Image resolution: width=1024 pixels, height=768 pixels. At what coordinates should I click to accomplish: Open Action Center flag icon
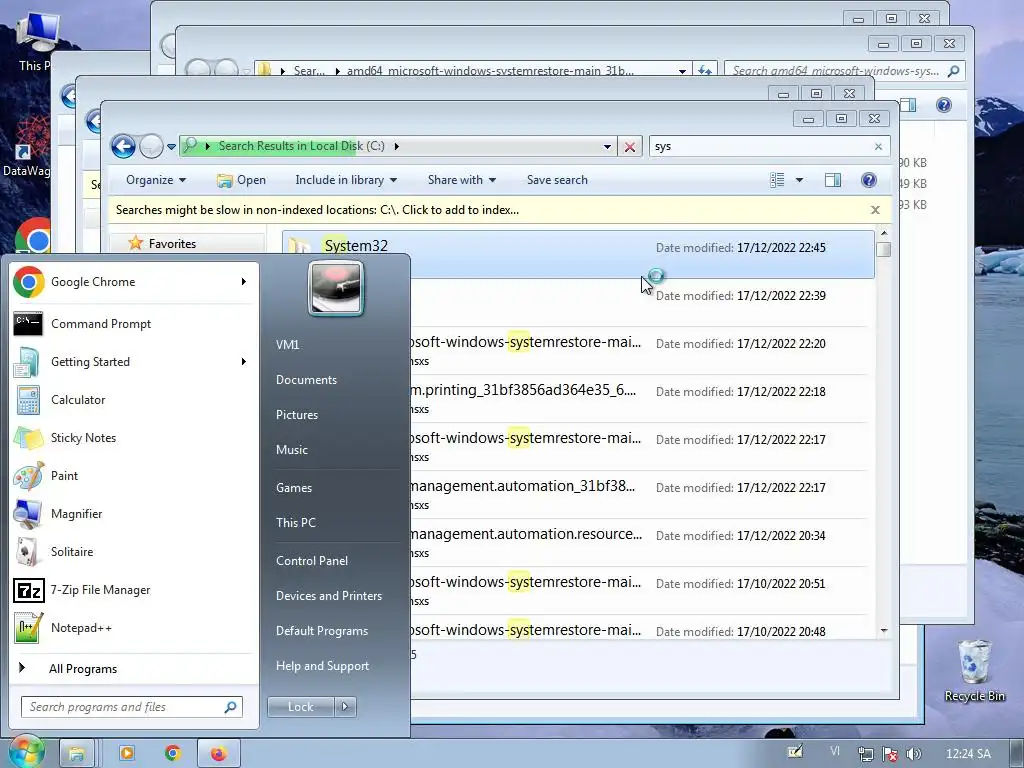[889, 754]
